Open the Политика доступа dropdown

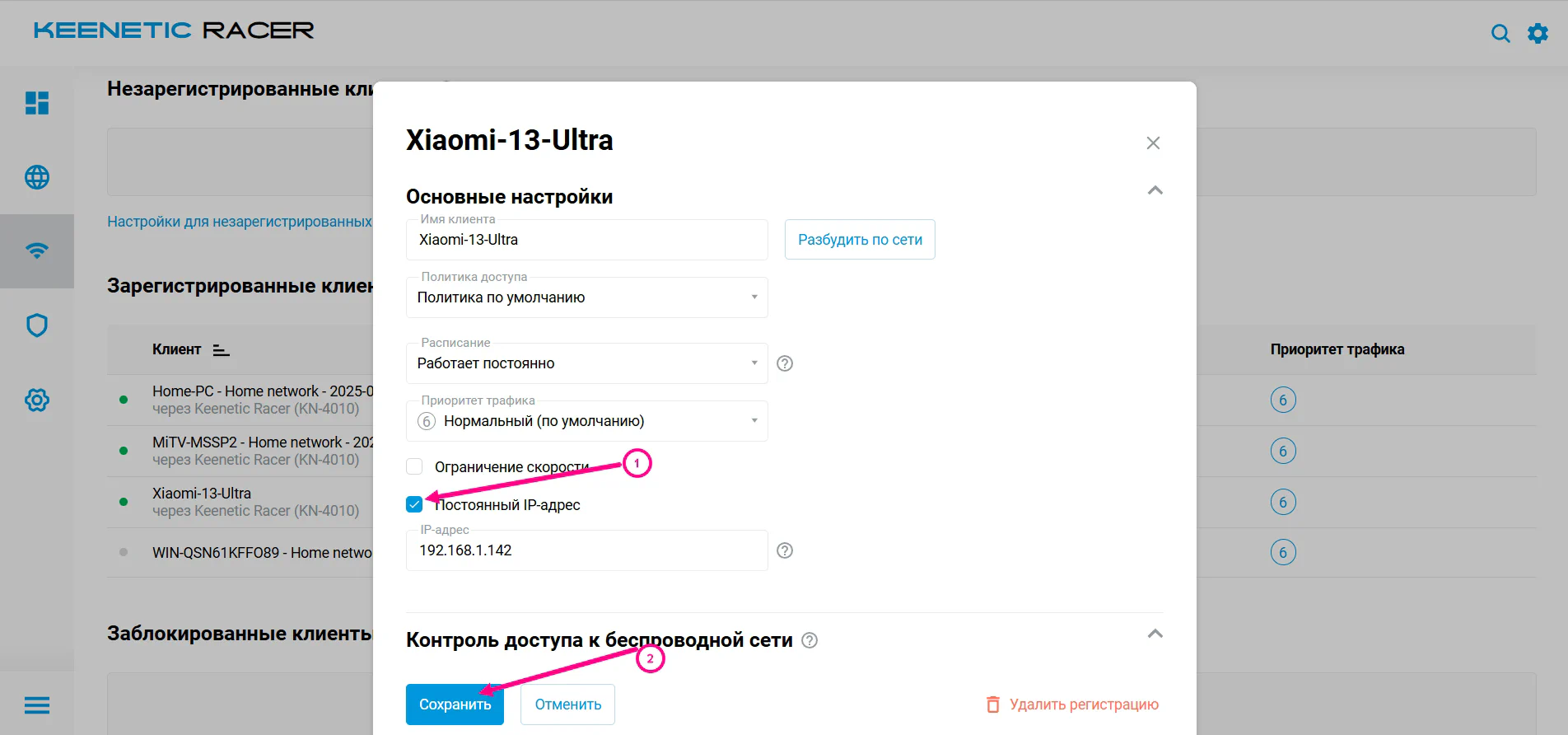(587, 297)
